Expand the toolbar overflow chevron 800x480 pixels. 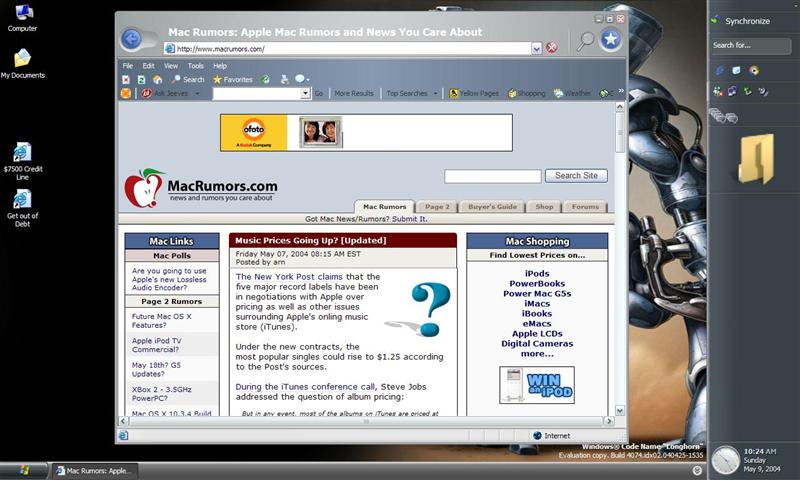[621, 91]
